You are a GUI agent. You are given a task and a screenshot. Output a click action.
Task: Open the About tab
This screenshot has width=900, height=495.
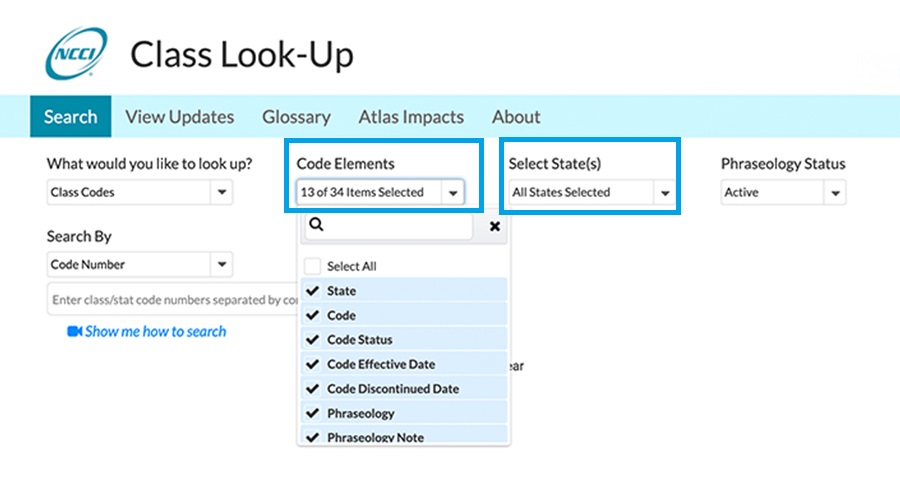(x=516, y=117)
